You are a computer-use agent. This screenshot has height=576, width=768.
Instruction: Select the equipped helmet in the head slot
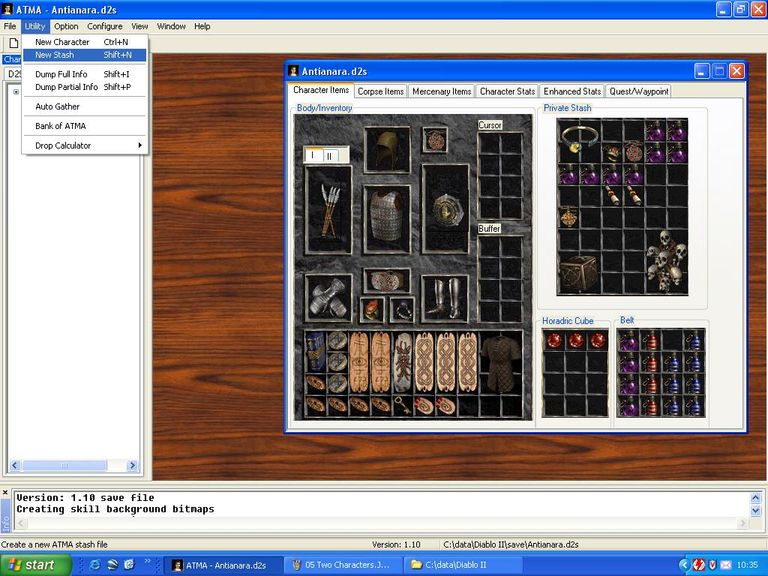coord(387,149)
